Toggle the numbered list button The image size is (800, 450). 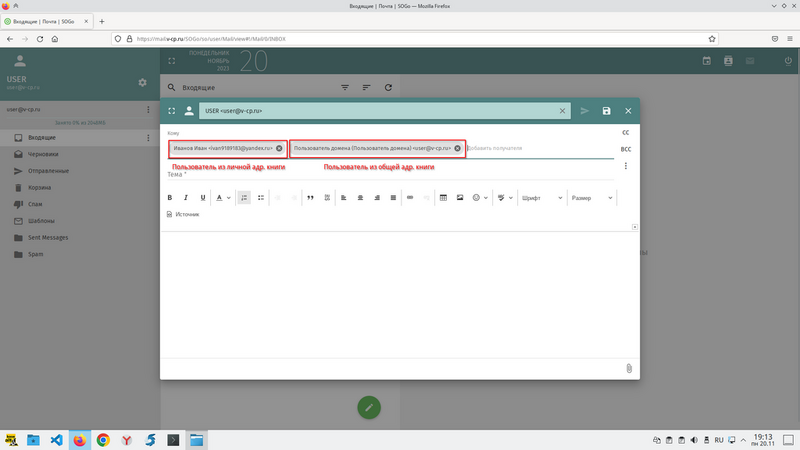pos(245,198)
